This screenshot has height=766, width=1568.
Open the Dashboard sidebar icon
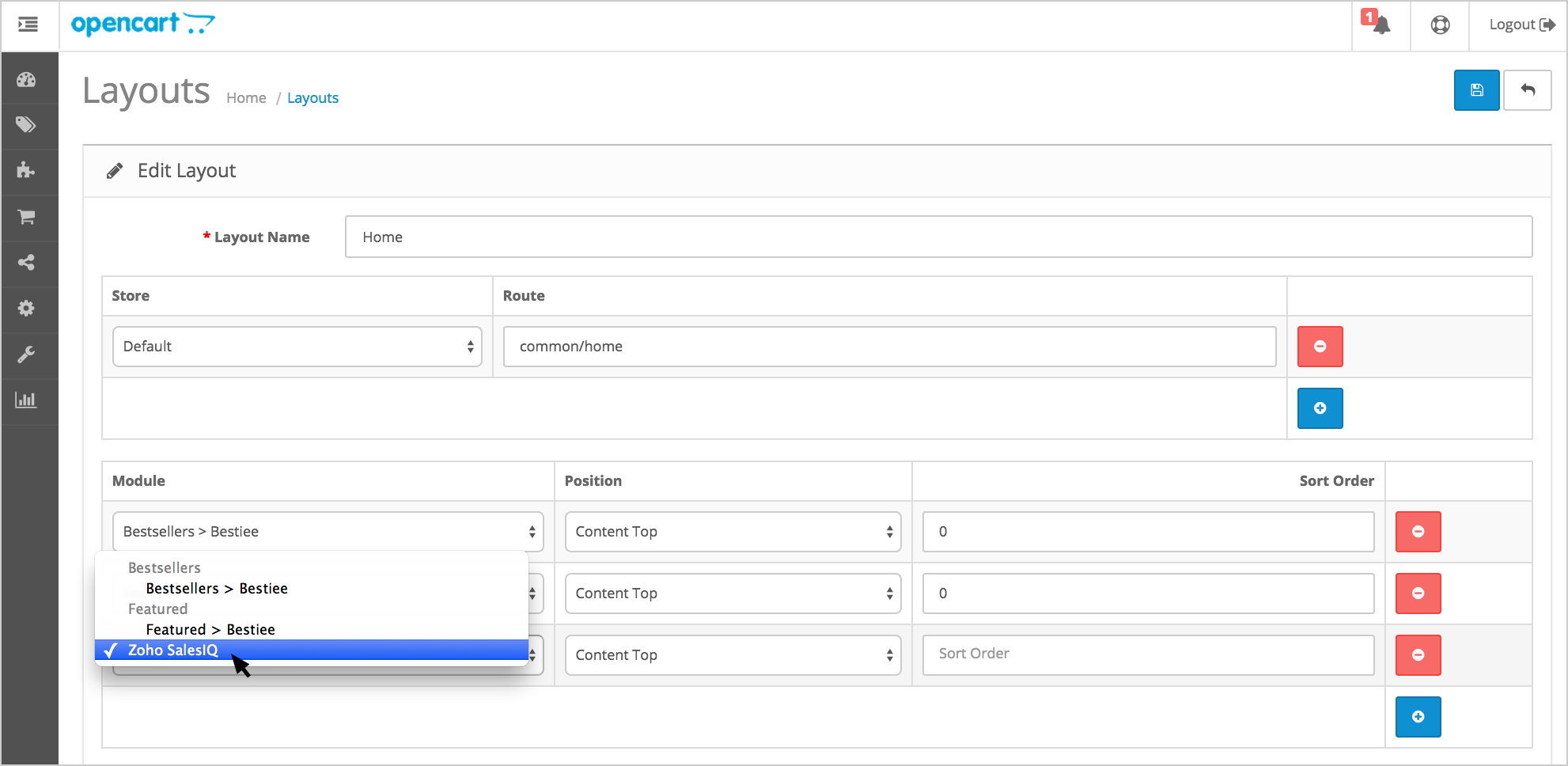click(26, 79)
